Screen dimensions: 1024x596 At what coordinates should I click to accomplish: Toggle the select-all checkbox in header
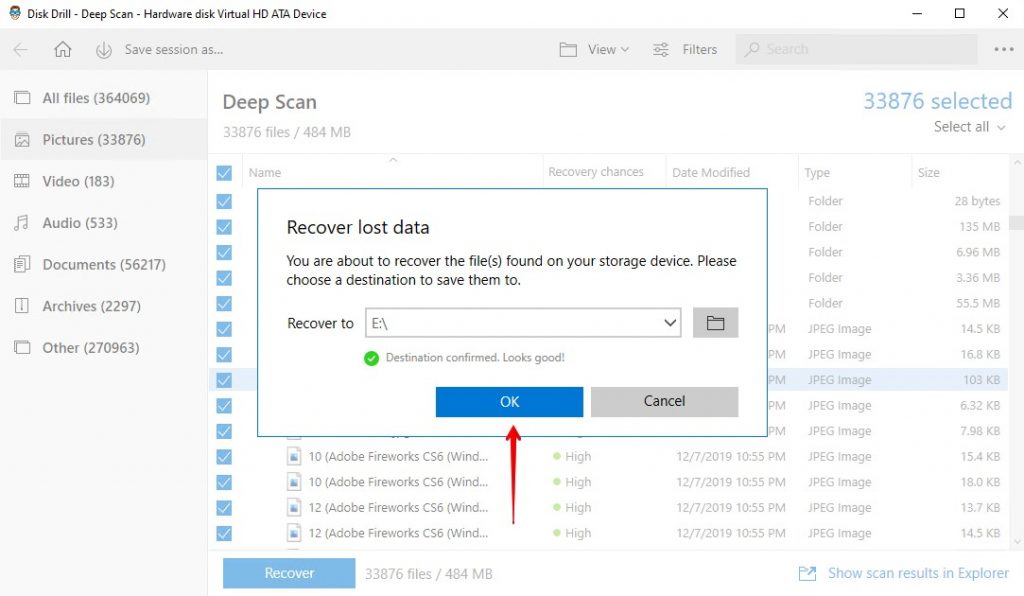pyautogui.click(x=224, y=172)
